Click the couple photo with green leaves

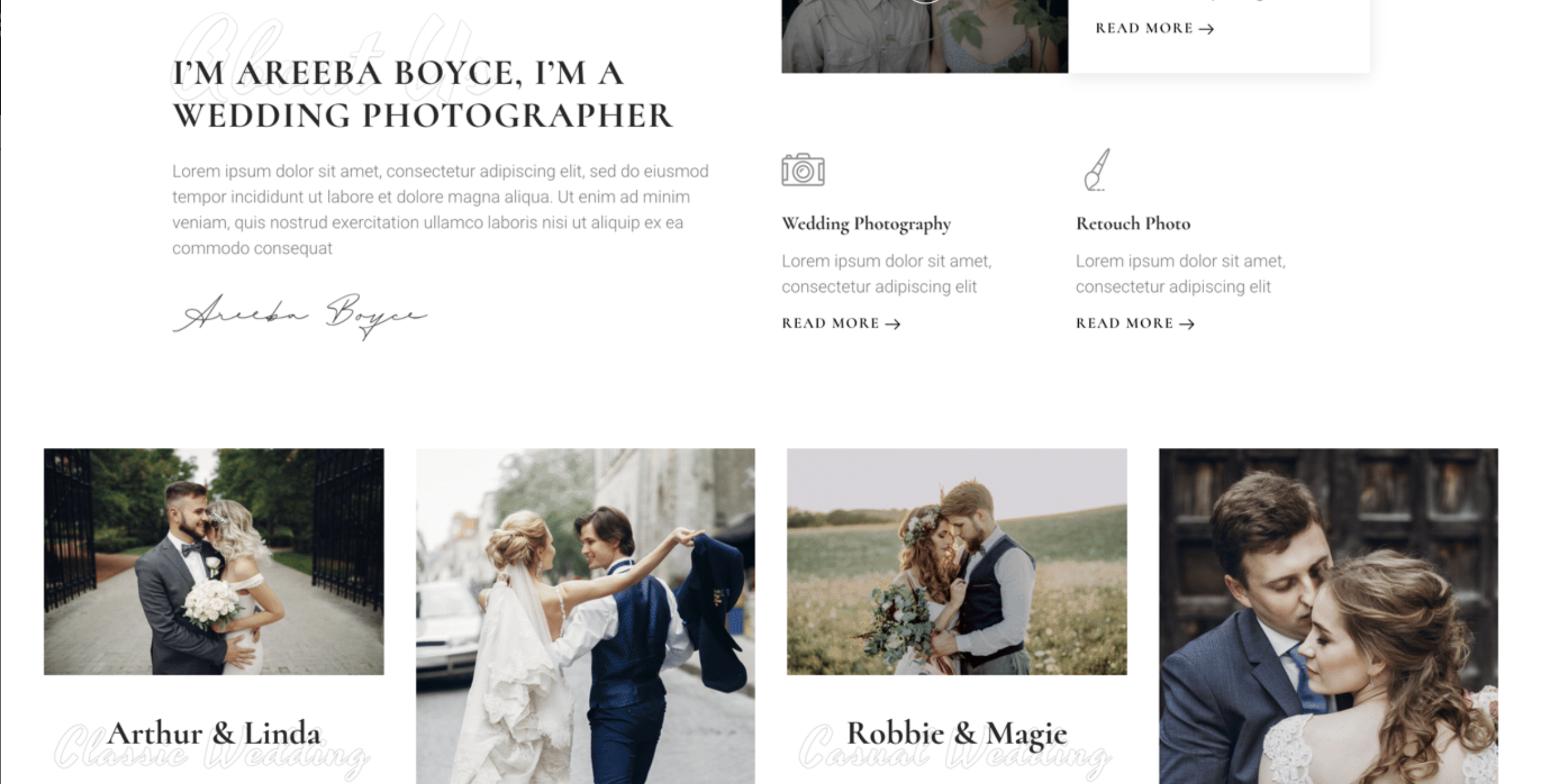pyautogui.click(x=924, y=36)
